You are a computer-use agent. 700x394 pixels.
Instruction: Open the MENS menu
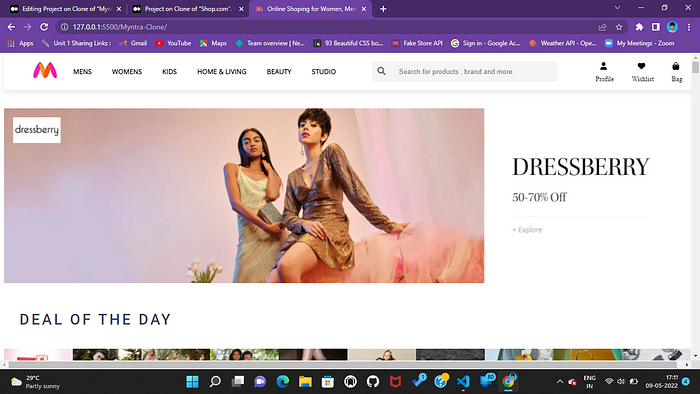(82, 71)
